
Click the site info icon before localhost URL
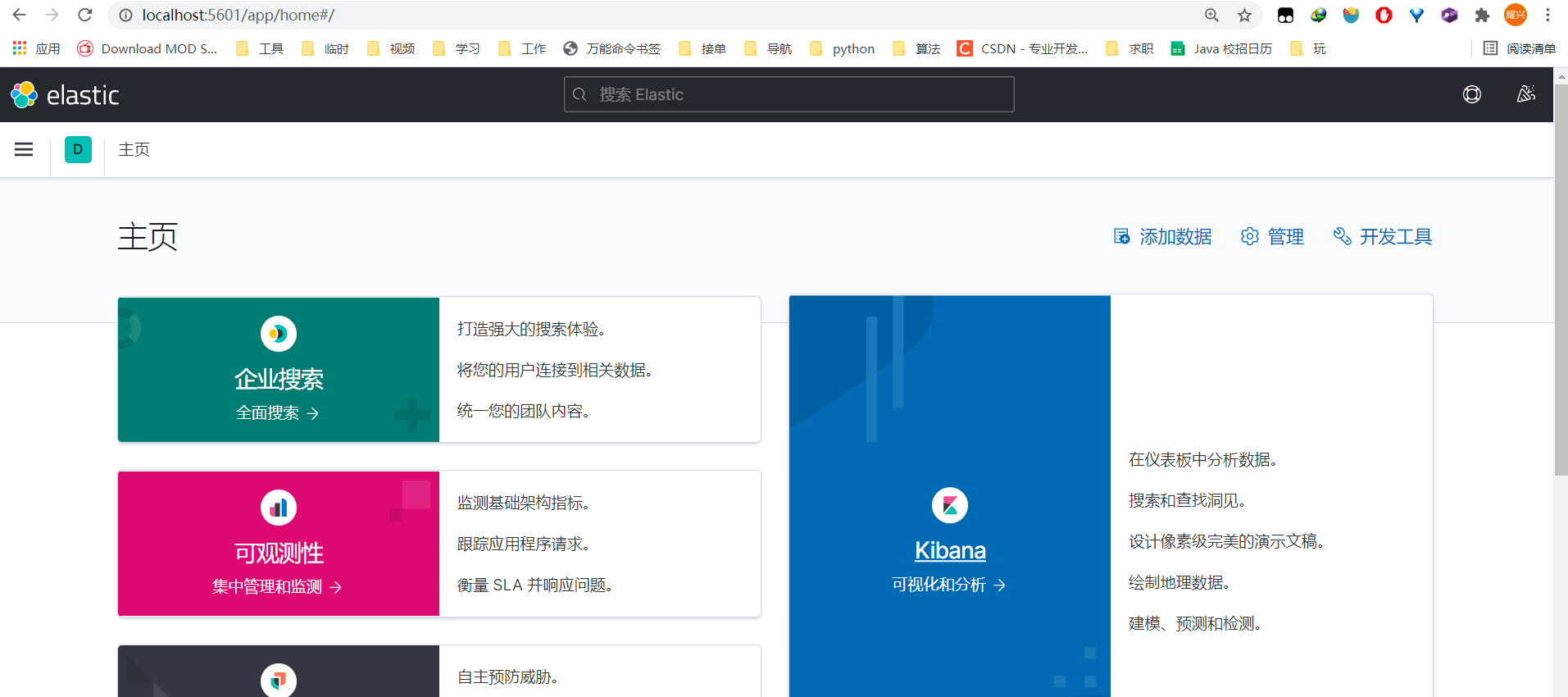125,15
